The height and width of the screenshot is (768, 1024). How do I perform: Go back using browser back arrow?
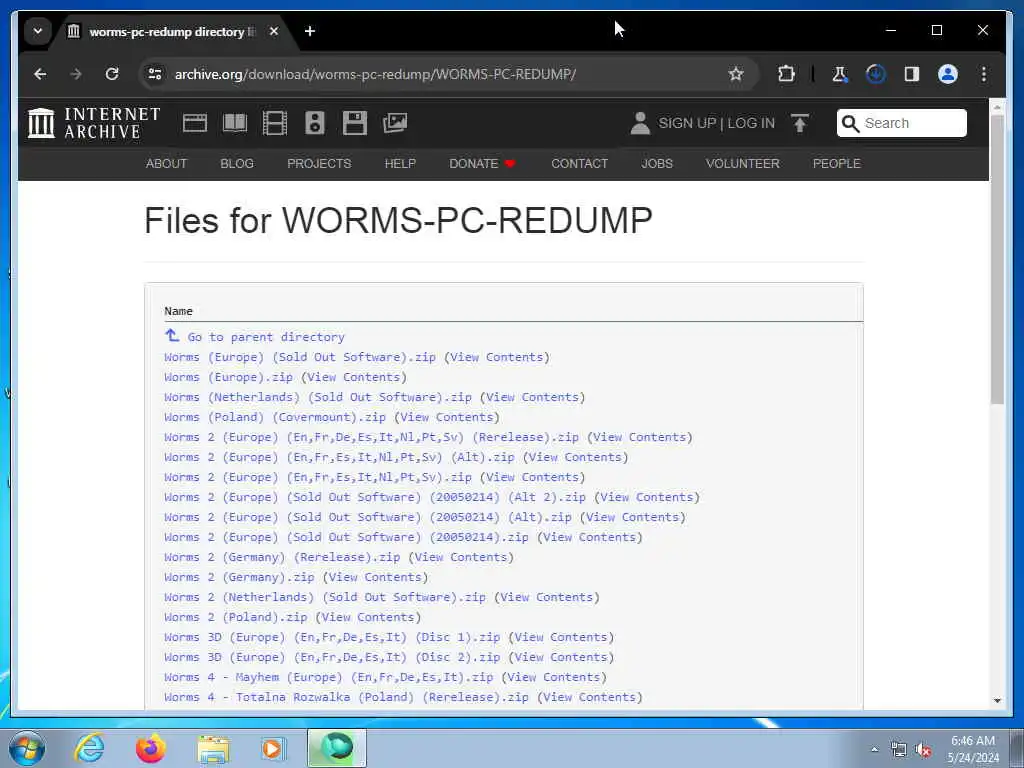pos(40,74)
